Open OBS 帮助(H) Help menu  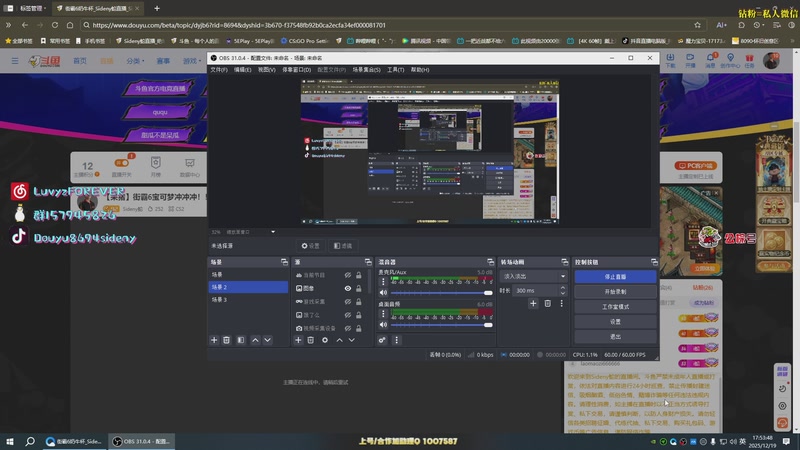click(x=420, y=69)
